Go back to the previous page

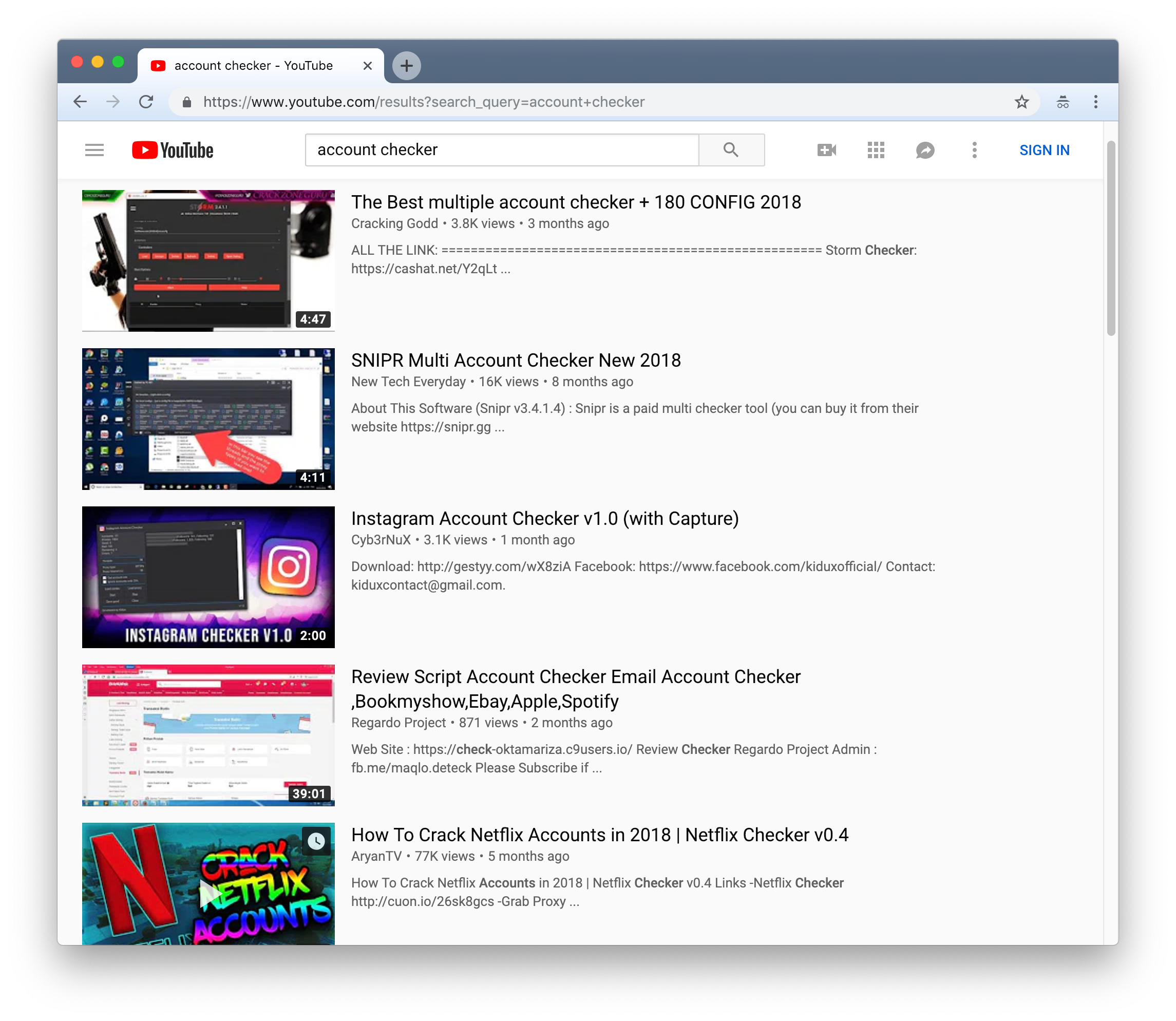click(x=80, y=102)
